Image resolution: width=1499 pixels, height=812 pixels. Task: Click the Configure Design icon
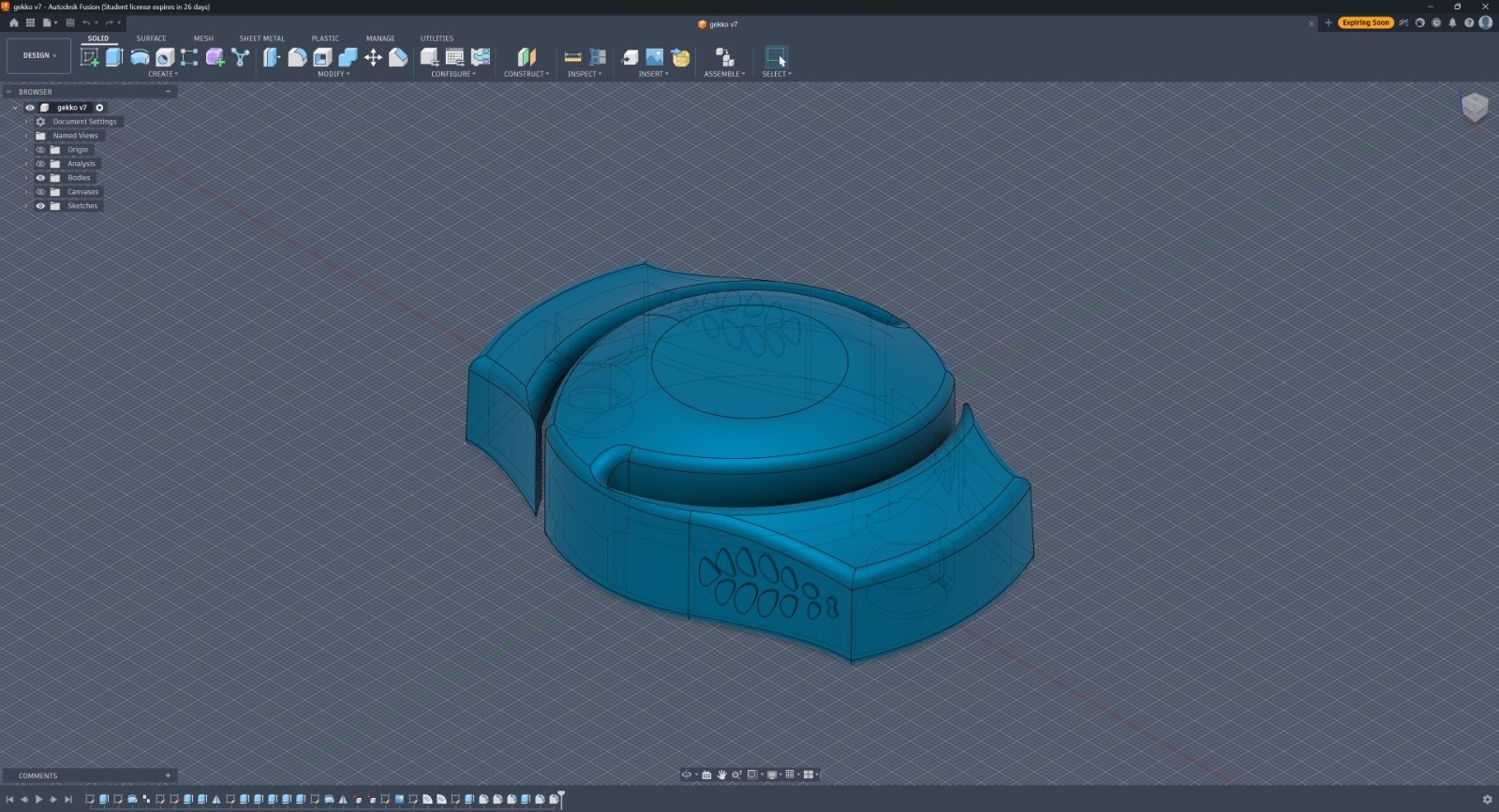(x=429, y=57)
